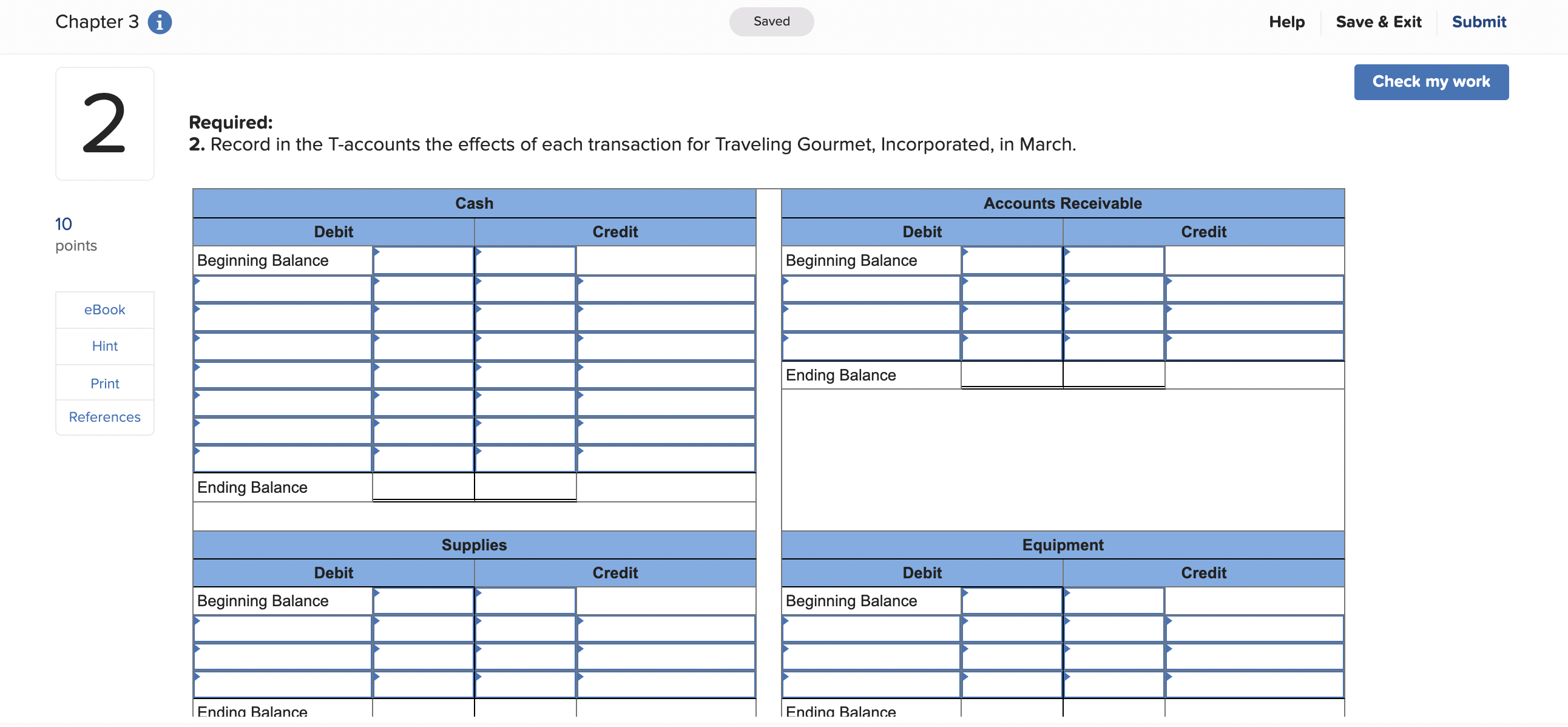1568x727 pixels.
Task: Click Cash ending balance debit field
Action: click(x=423, y=487)
